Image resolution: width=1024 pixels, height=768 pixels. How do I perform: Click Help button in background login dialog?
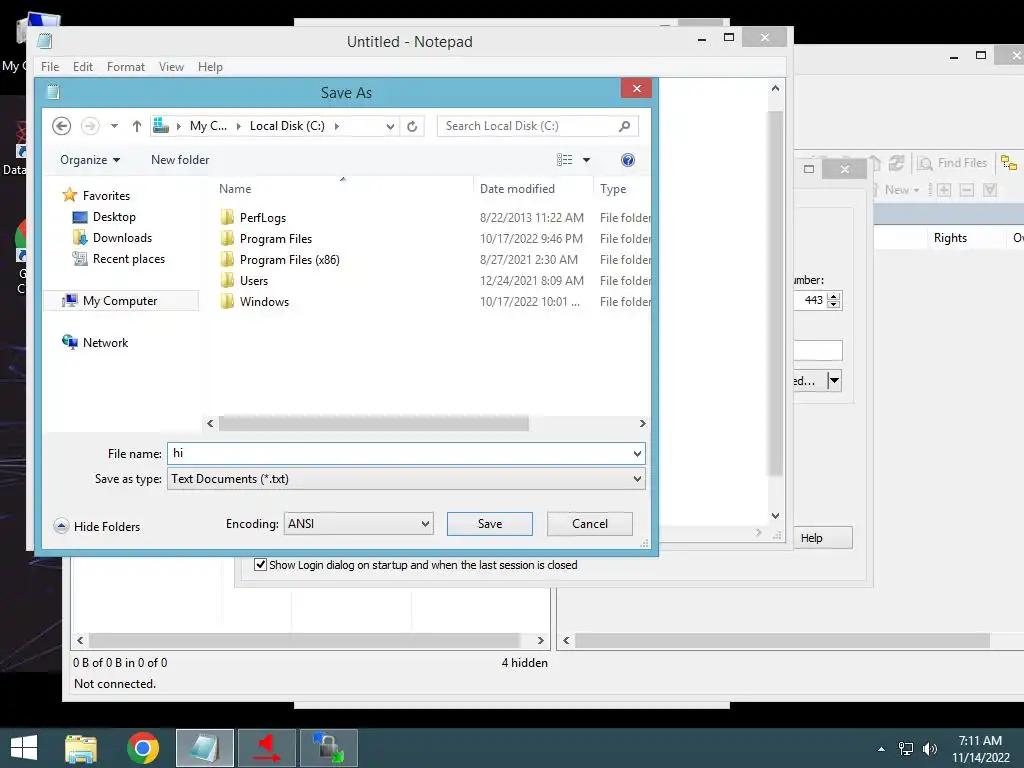click(x=823, y=537)
